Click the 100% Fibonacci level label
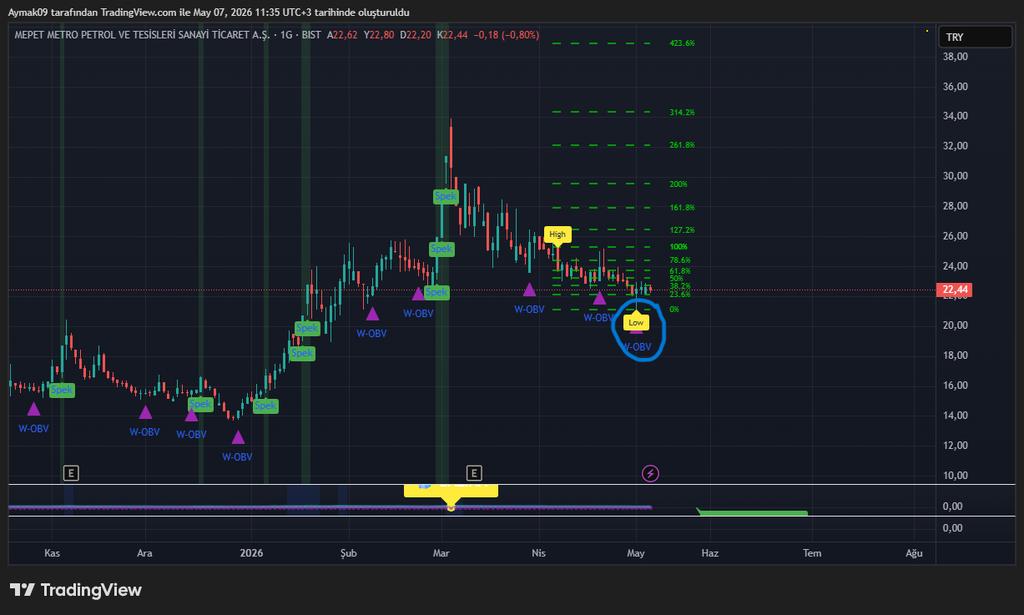 pyautogui.click(x=678, y=247)
